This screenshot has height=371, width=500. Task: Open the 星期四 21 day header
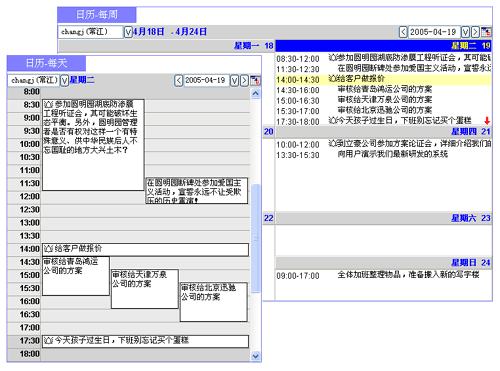pos(383,132)
